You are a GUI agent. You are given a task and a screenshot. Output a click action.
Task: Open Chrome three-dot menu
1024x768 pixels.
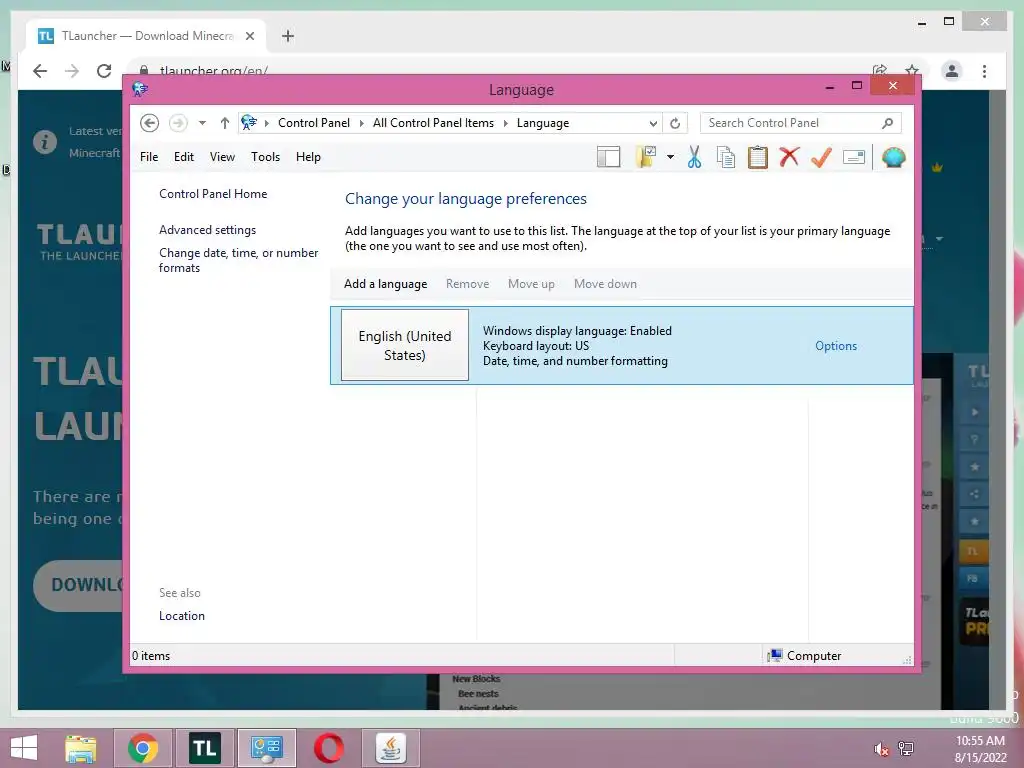click(x=984, y=71)
